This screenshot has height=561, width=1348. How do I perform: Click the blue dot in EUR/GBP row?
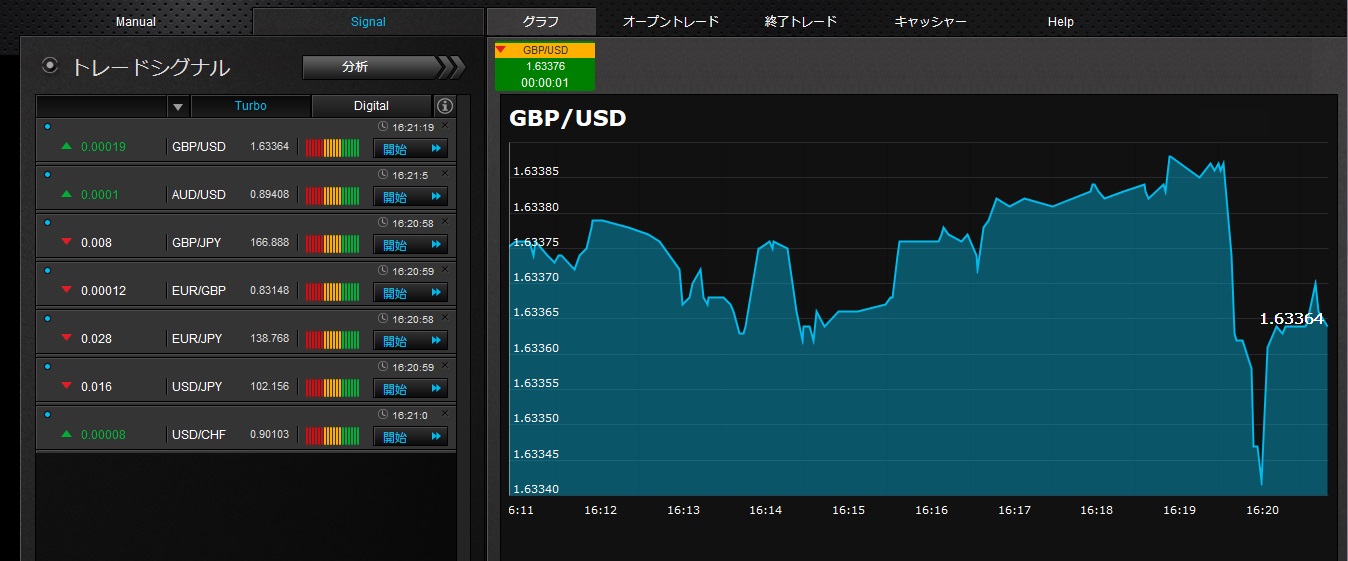point(47,270)
